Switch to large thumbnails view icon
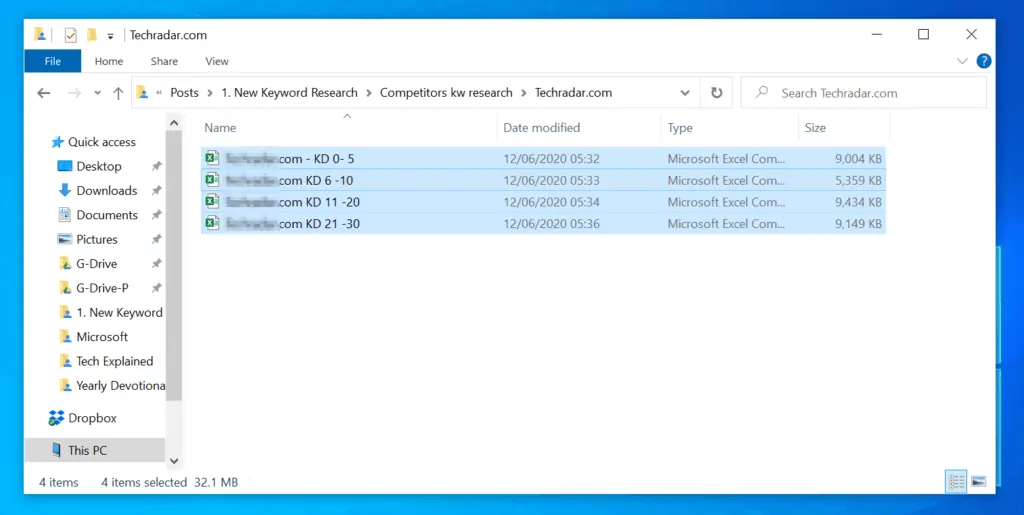The image size is (1024, 515). [979, 482]
